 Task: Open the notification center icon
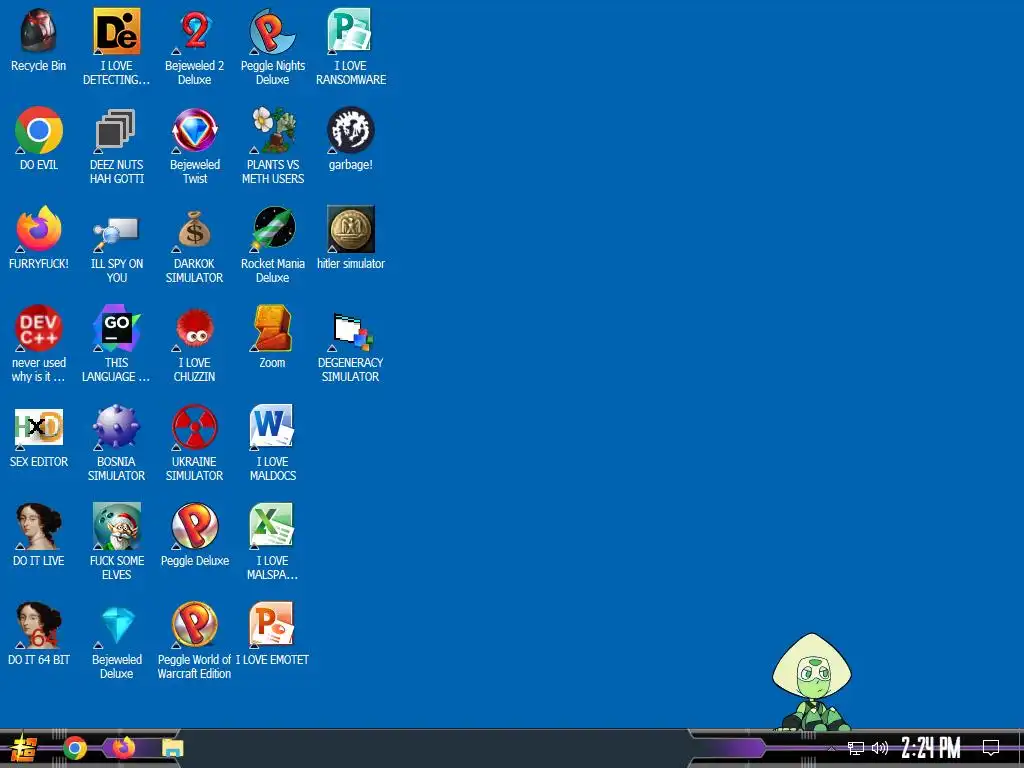click(x=991, y=748)
